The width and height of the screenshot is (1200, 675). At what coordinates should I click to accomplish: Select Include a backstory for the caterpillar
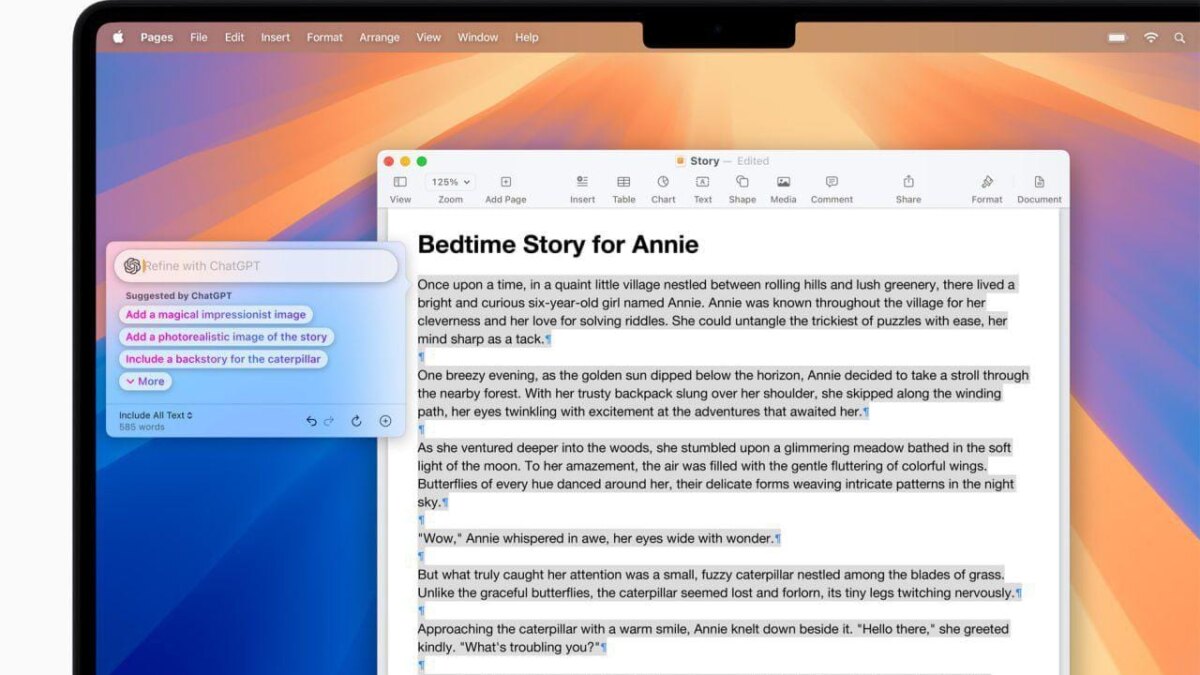tap(224, 359)
